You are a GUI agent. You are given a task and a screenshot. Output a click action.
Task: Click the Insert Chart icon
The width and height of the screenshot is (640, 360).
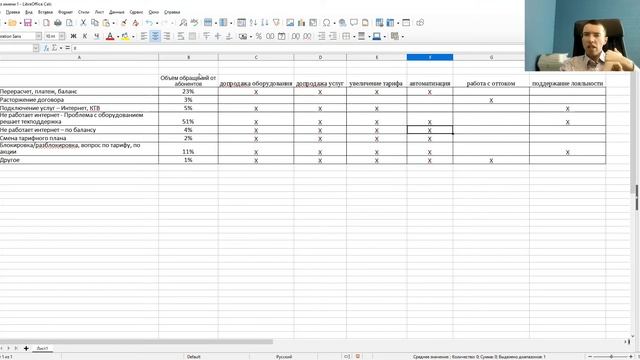302,23
